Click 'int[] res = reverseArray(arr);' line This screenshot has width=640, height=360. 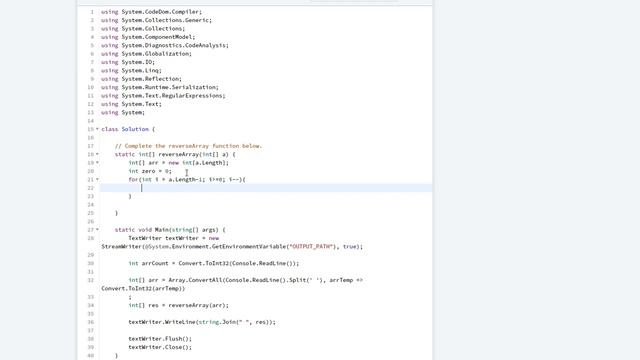179,305
